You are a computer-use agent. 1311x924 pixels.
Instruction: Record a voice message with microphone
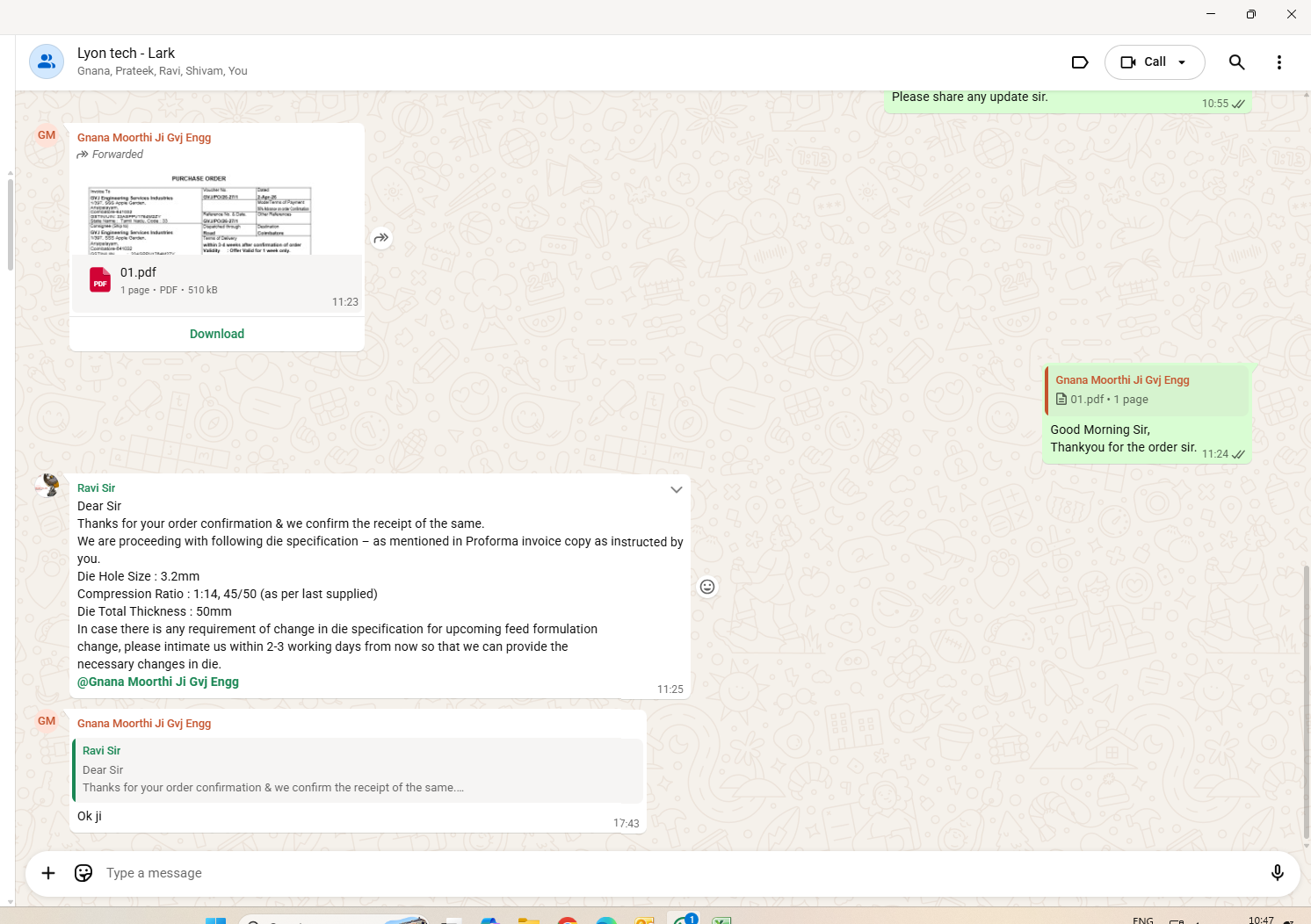[x=1277, y=873]
